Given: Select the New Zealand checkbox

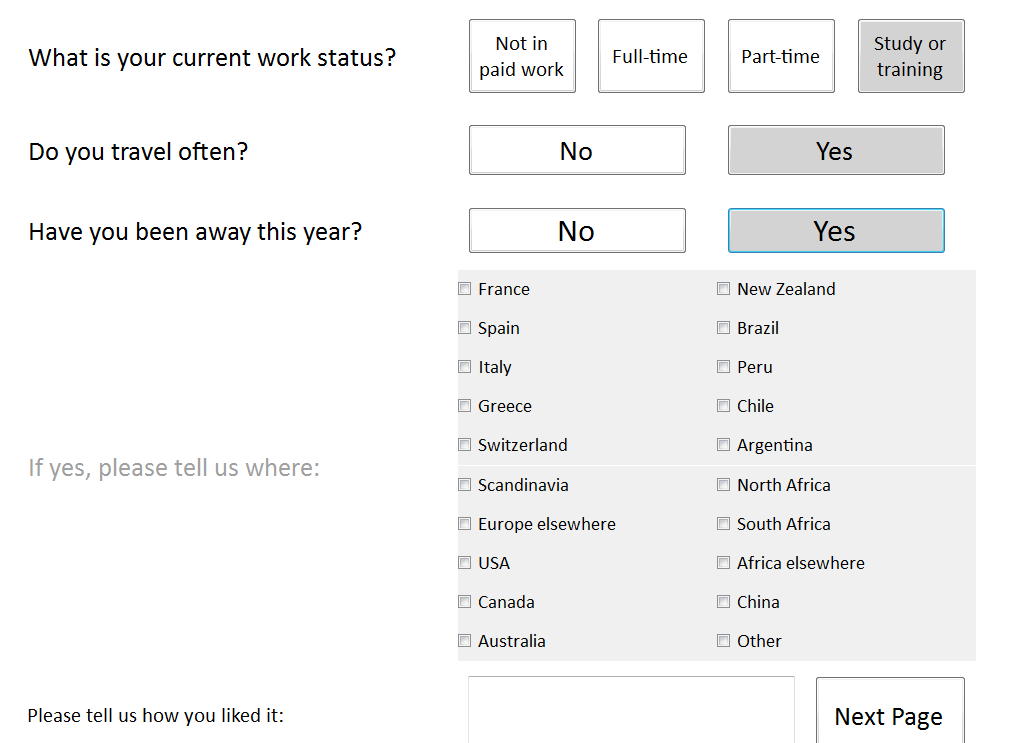Looking at the screenshot, I should coord(724,289).
